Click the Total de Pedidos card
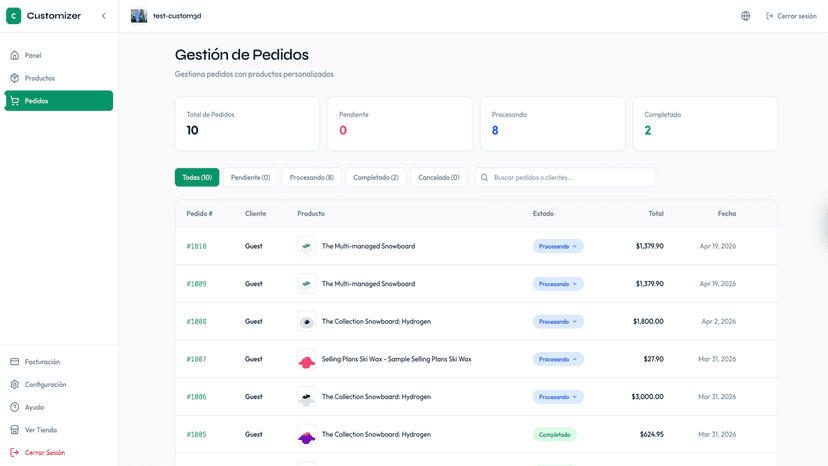The height and width of the screenshot is (466, 828). pyautogui.click(x=247, y=124)
